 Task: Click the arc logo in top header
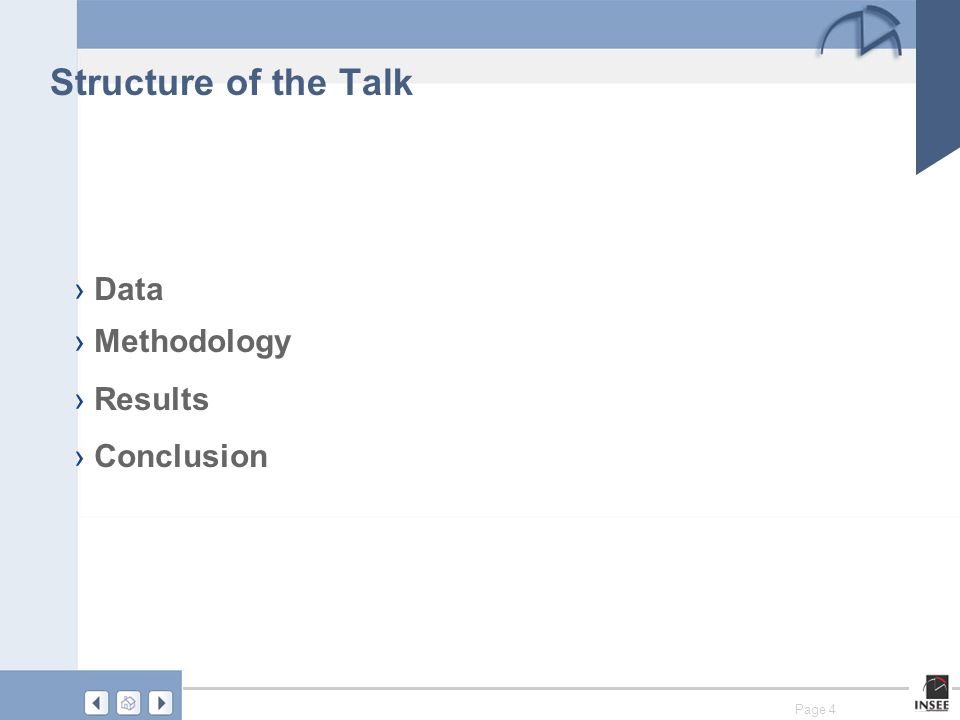(x=861, y=31)
